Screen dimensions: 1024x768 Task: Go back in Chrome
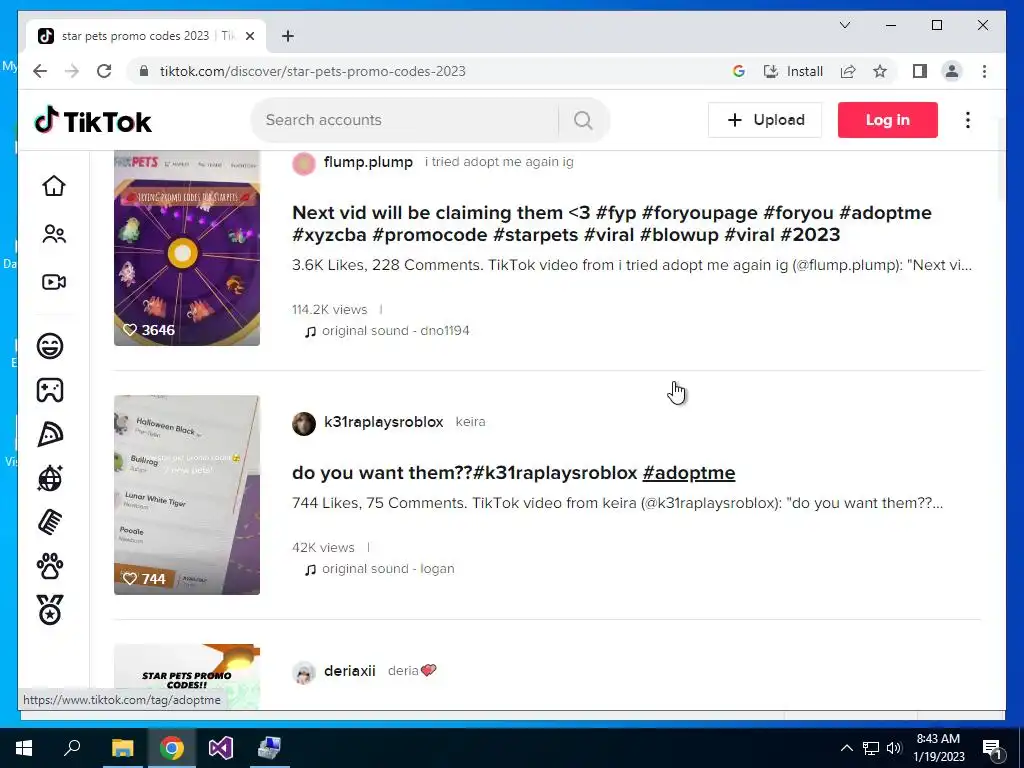click(40, 71)
